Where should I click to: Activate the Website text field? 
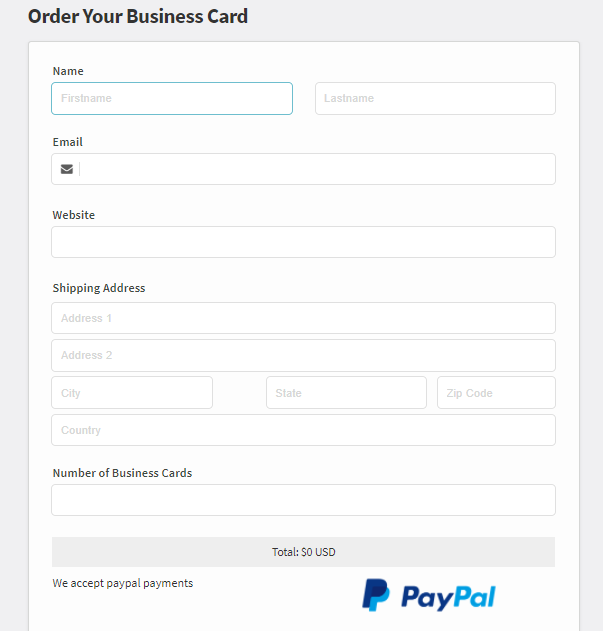[x=304, y=242]
